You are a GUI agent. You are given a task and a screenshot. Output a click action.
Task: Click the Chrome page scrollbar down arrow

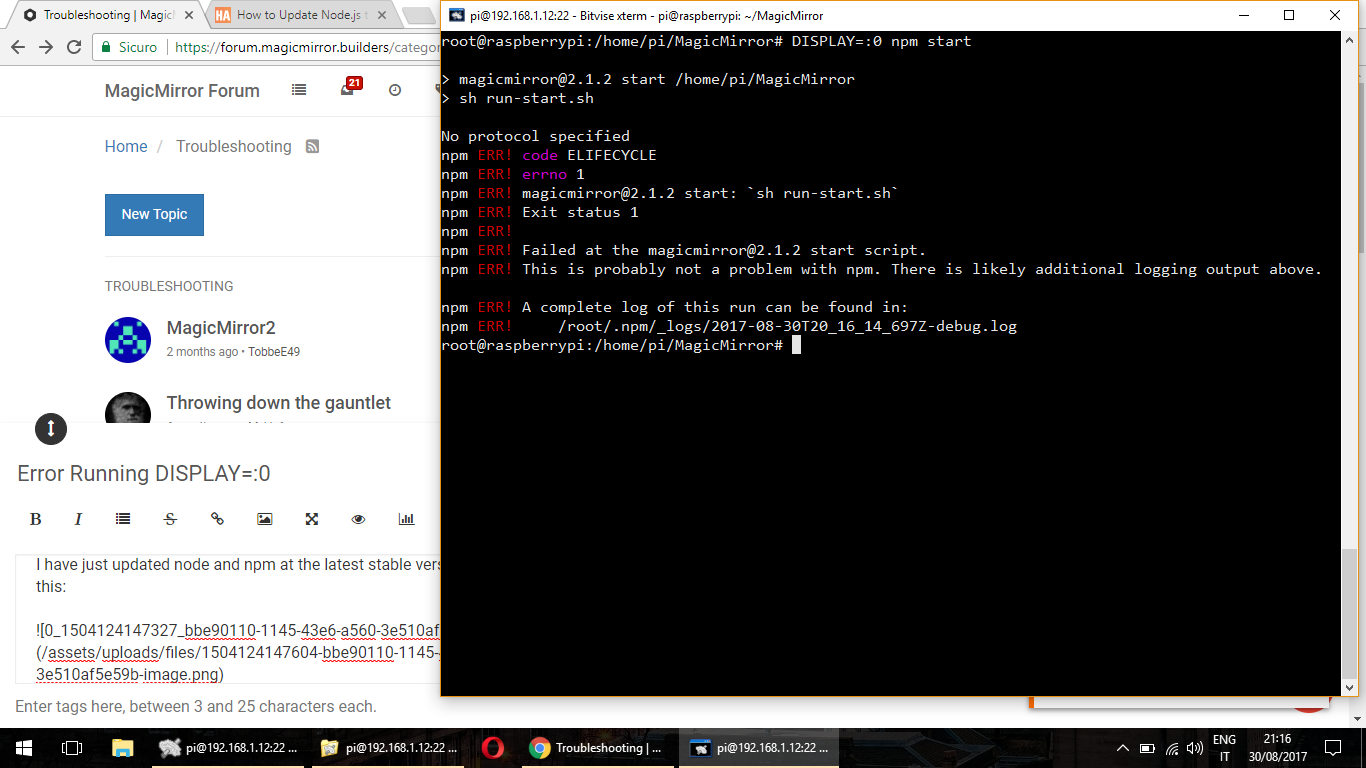click(x=1359, y=718)
